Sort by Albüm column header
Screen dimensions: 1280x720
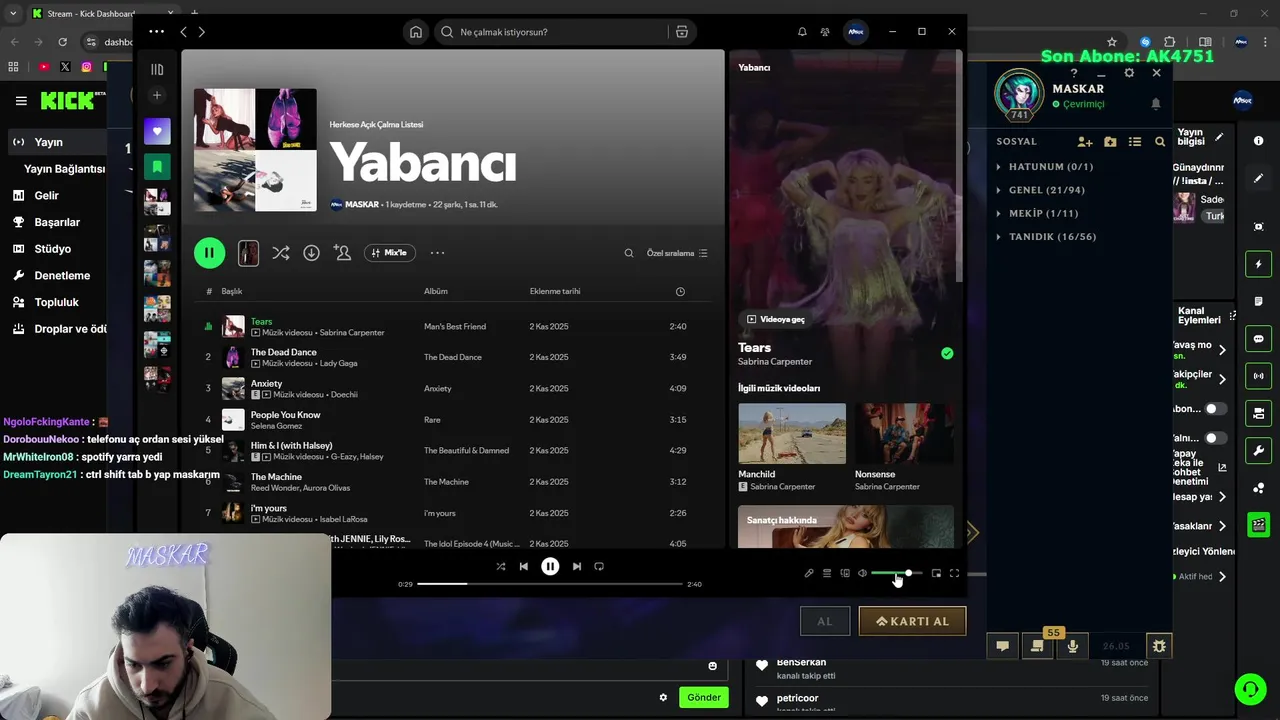(436, 291)
